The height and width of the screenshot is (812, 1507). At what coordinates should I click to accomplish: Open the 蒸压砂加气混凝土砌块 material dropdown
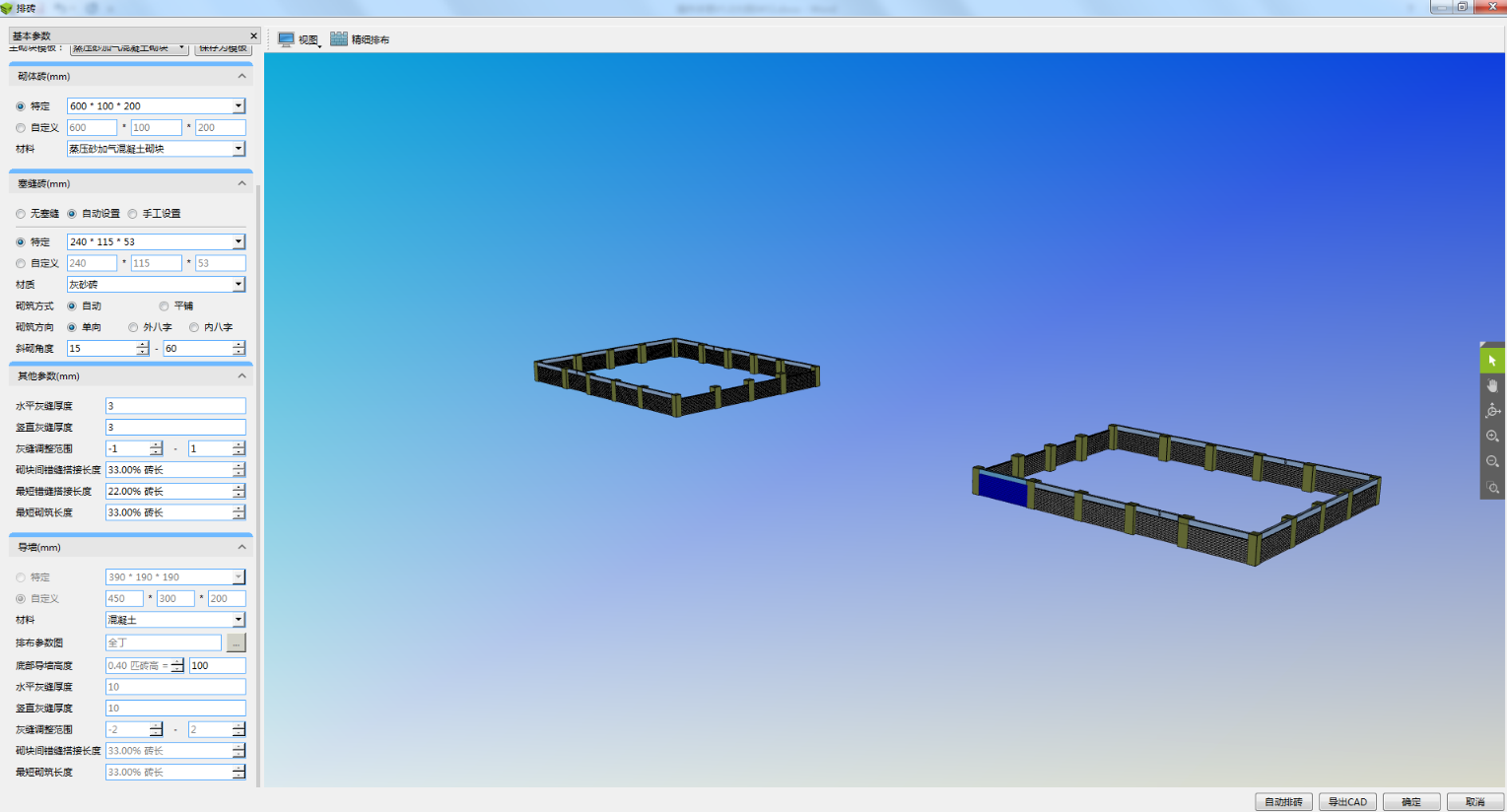tap(239, 149)
